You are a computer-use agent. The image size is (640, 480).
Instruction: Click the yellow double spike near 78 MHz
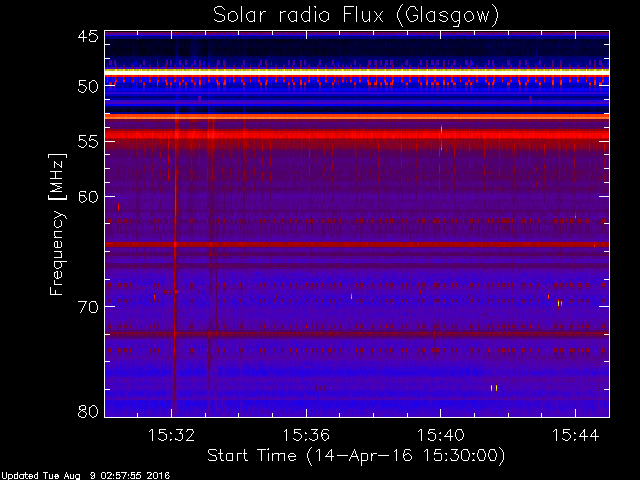[494, 388]
